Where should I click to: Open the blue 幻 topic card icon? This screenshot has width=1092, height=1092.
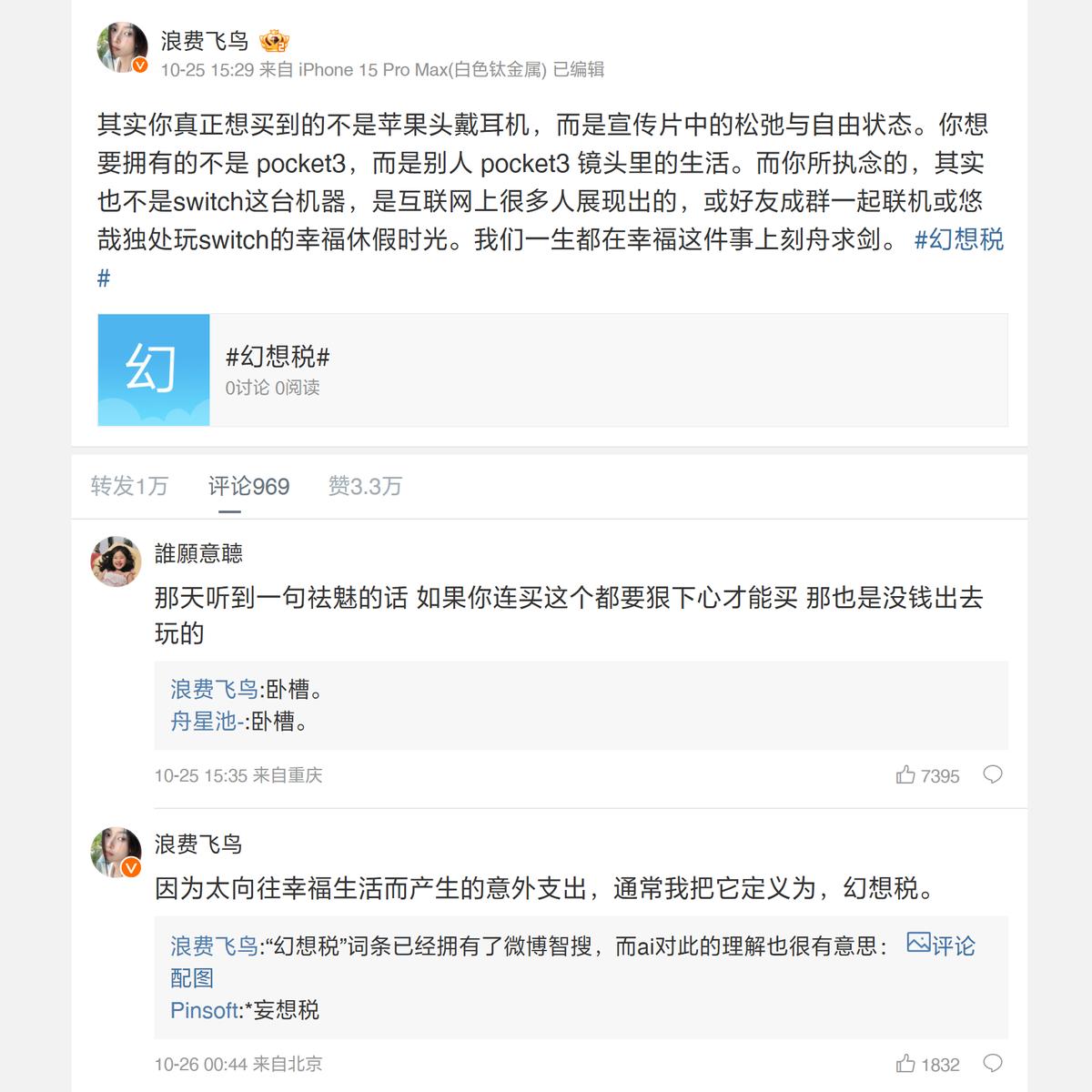tap(154, 369)
